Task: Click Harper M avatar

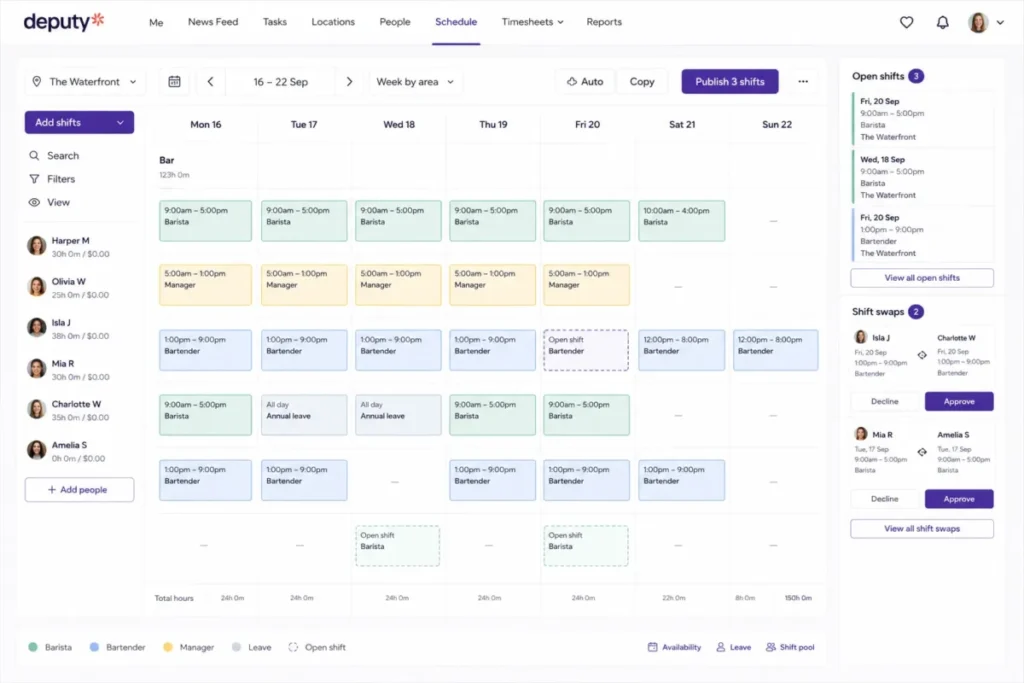Action: 37,246
